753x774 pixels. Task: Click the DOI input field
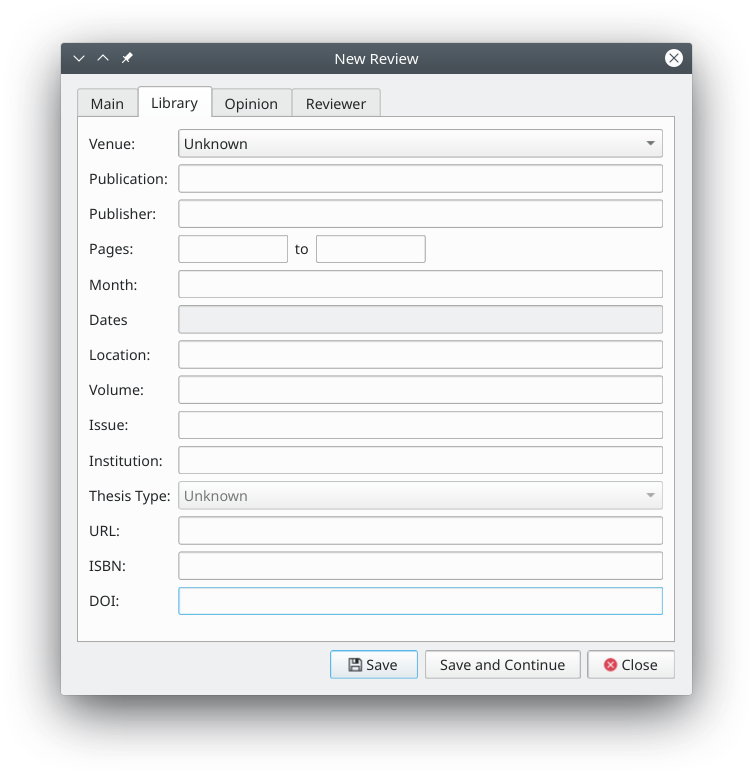(x=420, y=601)
